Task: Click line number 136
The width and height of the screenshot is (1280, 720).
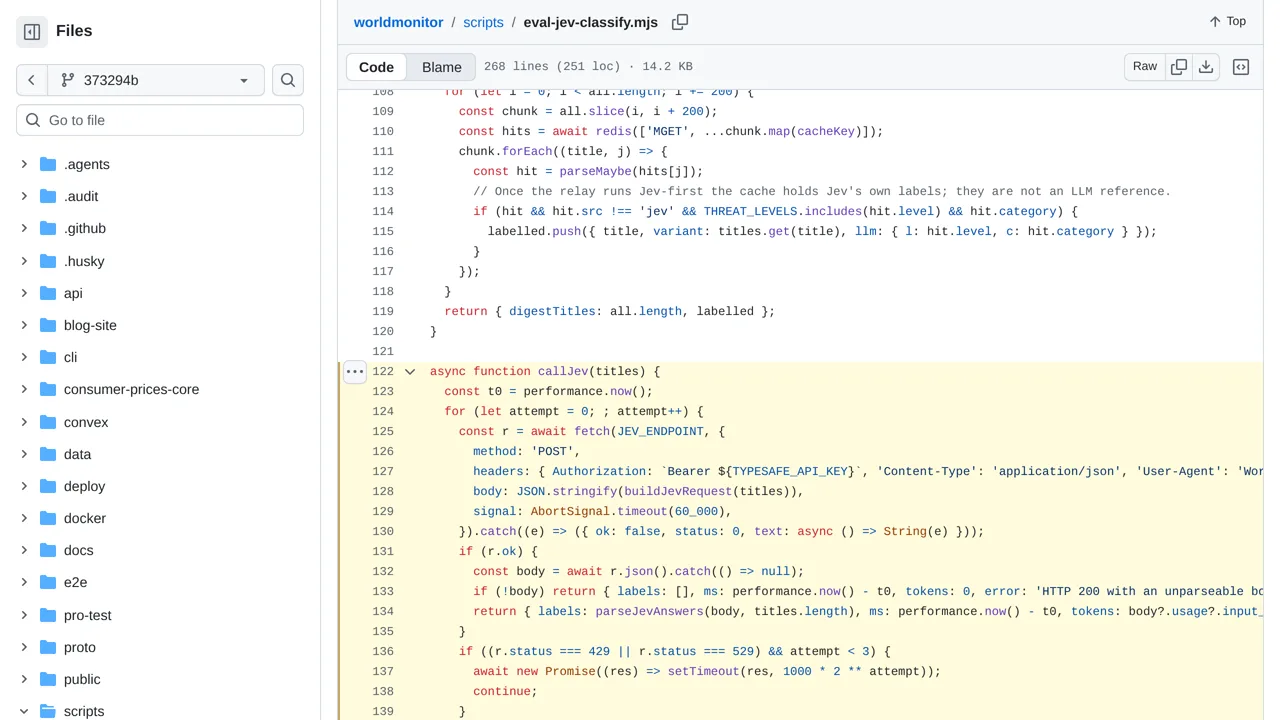Action: click(x=382, y=651)
